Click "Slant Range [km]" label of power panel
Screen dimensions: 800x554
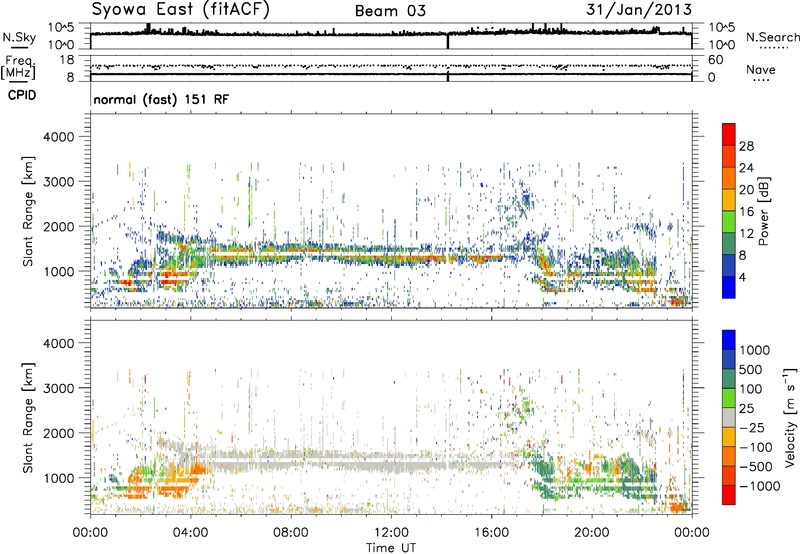[x=28, y=211]
